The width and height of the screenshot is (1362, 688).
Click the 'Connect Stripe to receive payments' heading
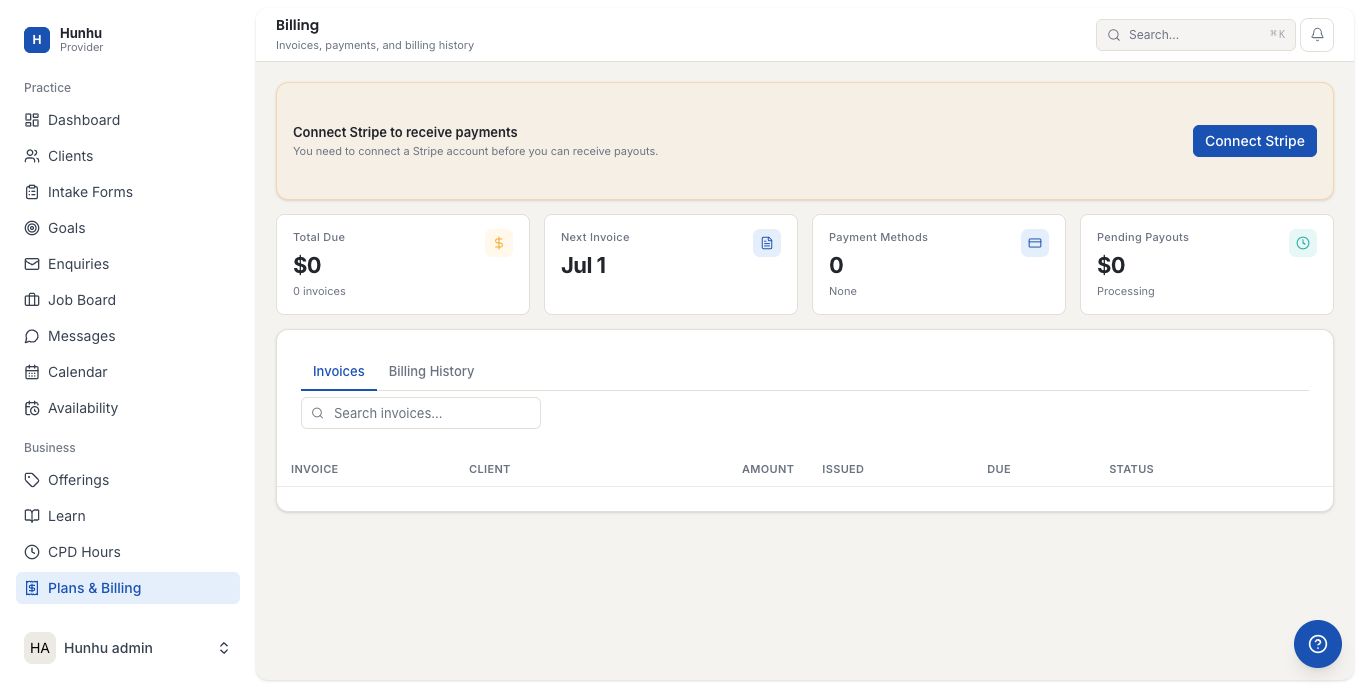[x=405, y=132]
